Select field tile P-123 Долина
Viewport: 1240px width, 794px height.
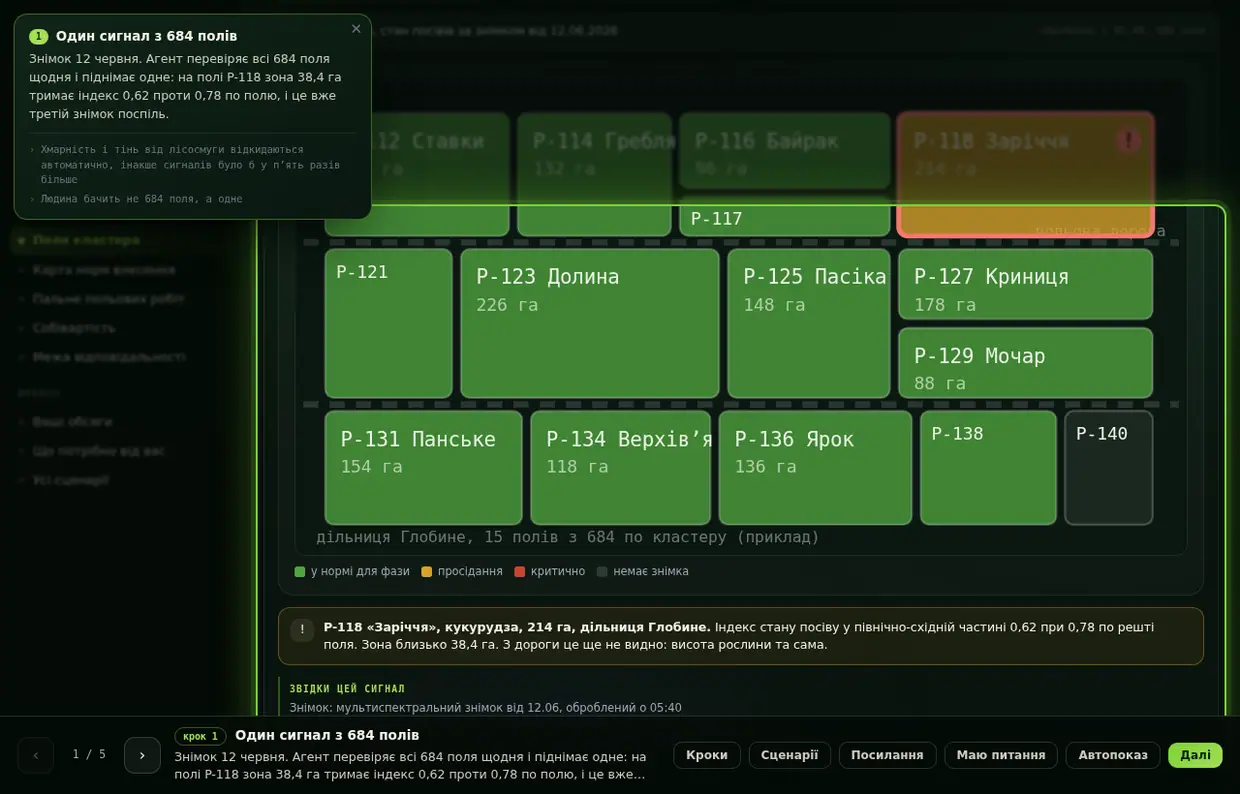(590, 324)
